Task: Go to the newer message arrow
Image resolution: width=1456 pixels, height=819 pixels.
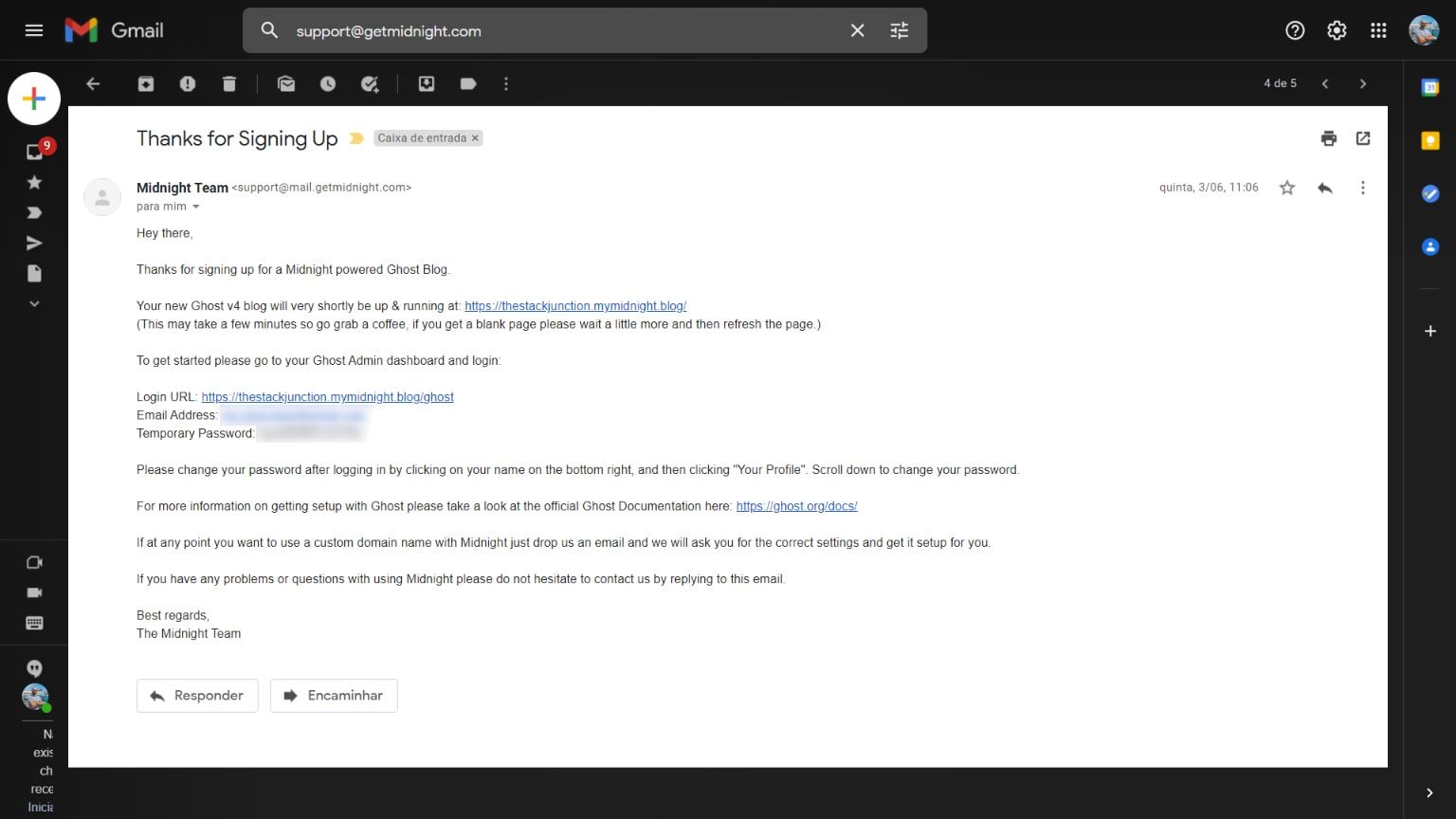Action: 1325,83
